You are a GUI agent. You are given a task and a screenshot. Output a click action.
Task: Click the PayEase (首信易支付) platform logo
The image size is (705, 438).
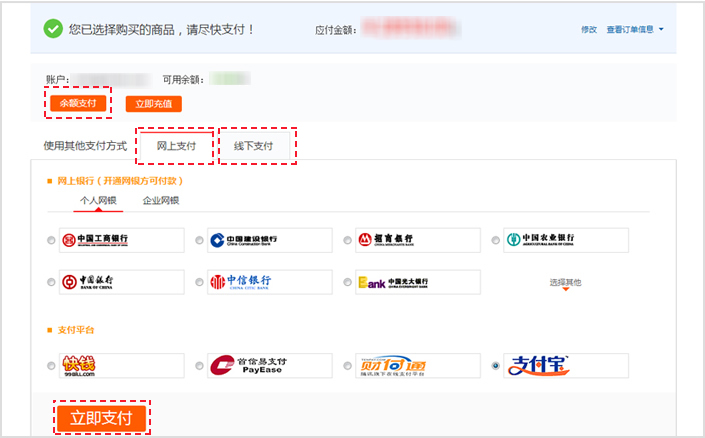click(269, 365)
